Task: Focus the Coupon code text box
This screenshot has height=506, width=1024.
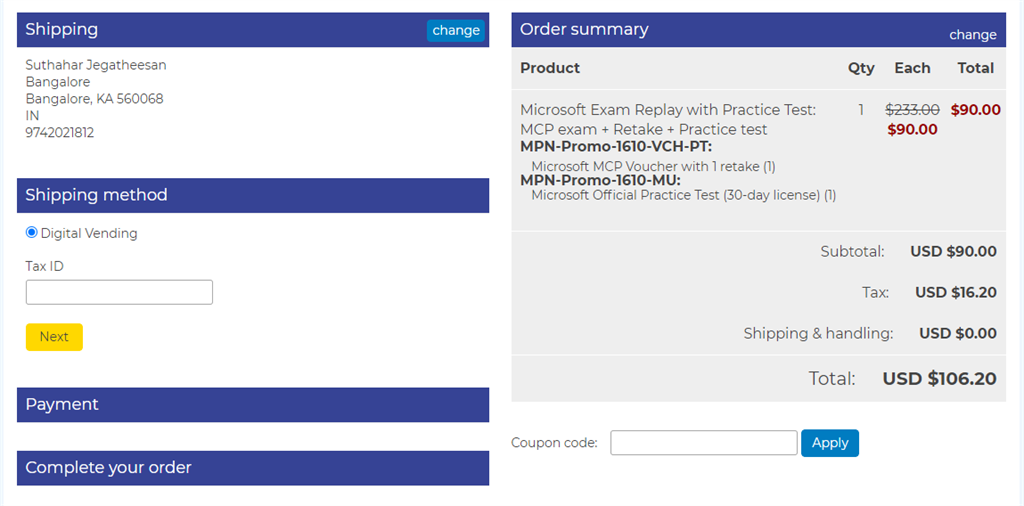Action: pyautogui.click(x=703, y=443)
